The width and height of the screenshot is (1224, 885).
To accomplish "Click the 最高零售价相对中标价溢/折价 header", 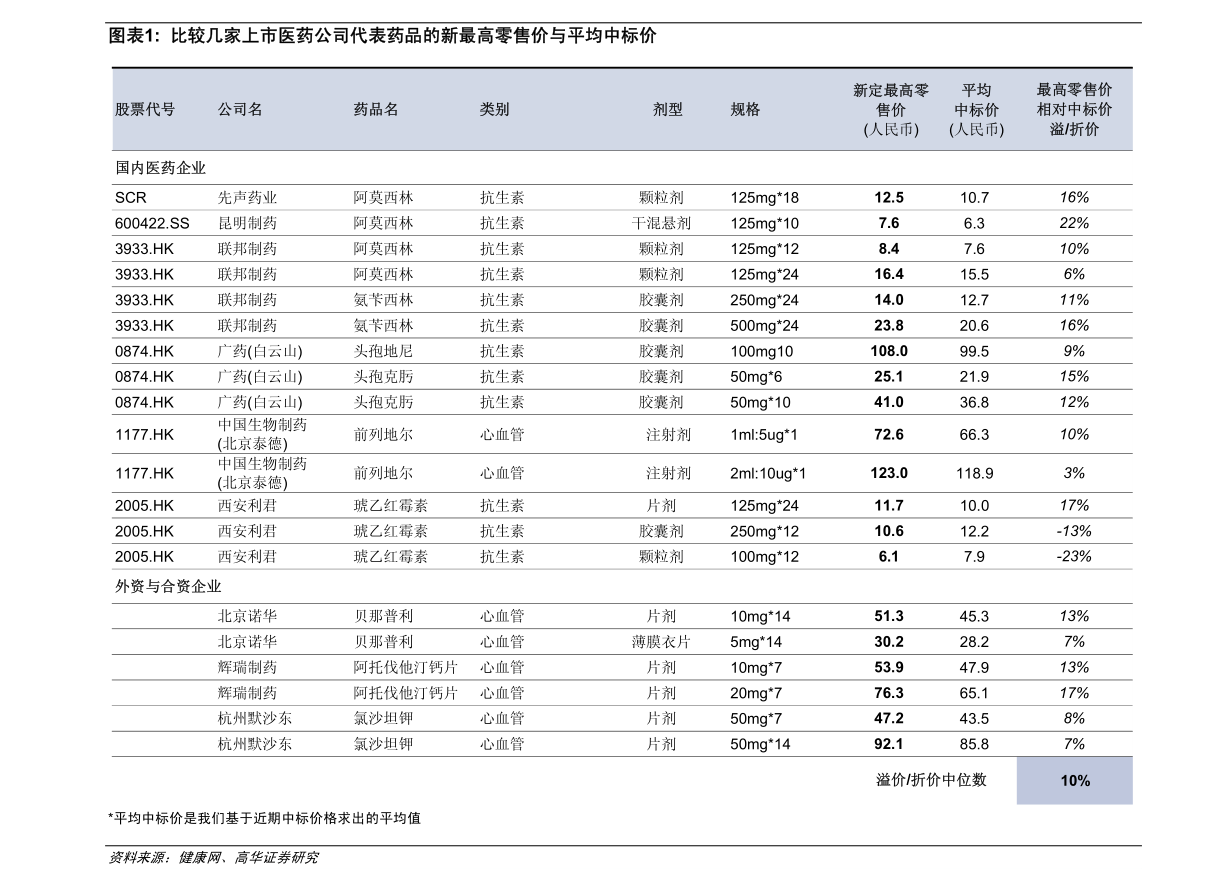I will 1074,110.
